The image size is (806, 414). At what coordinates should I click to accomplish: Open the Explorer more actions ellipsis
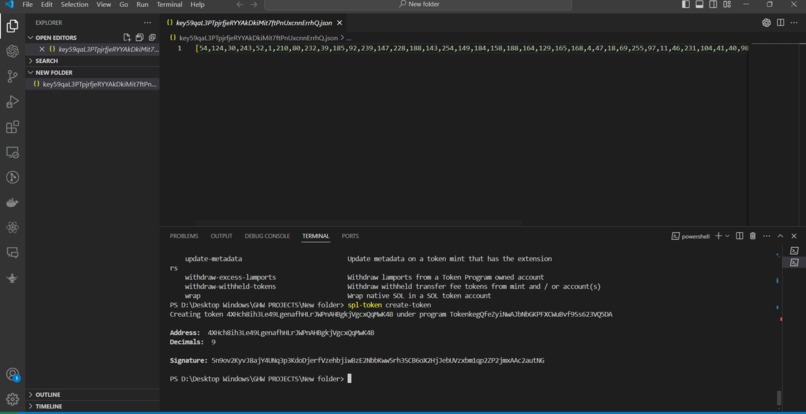[x=148, y=23]
